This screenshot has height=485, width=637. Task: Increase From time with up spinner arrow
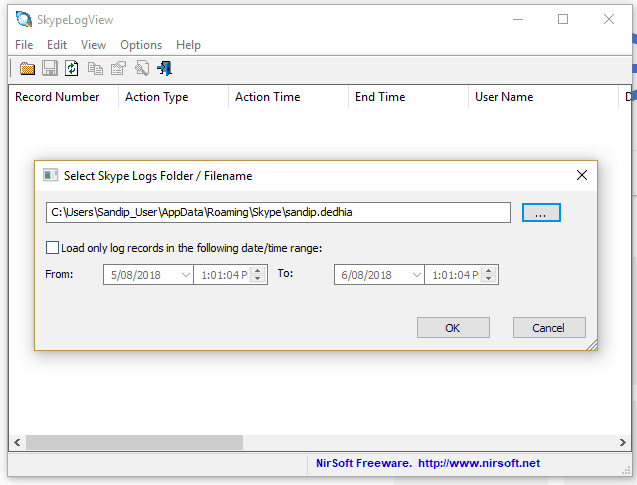tap(258, 270)
